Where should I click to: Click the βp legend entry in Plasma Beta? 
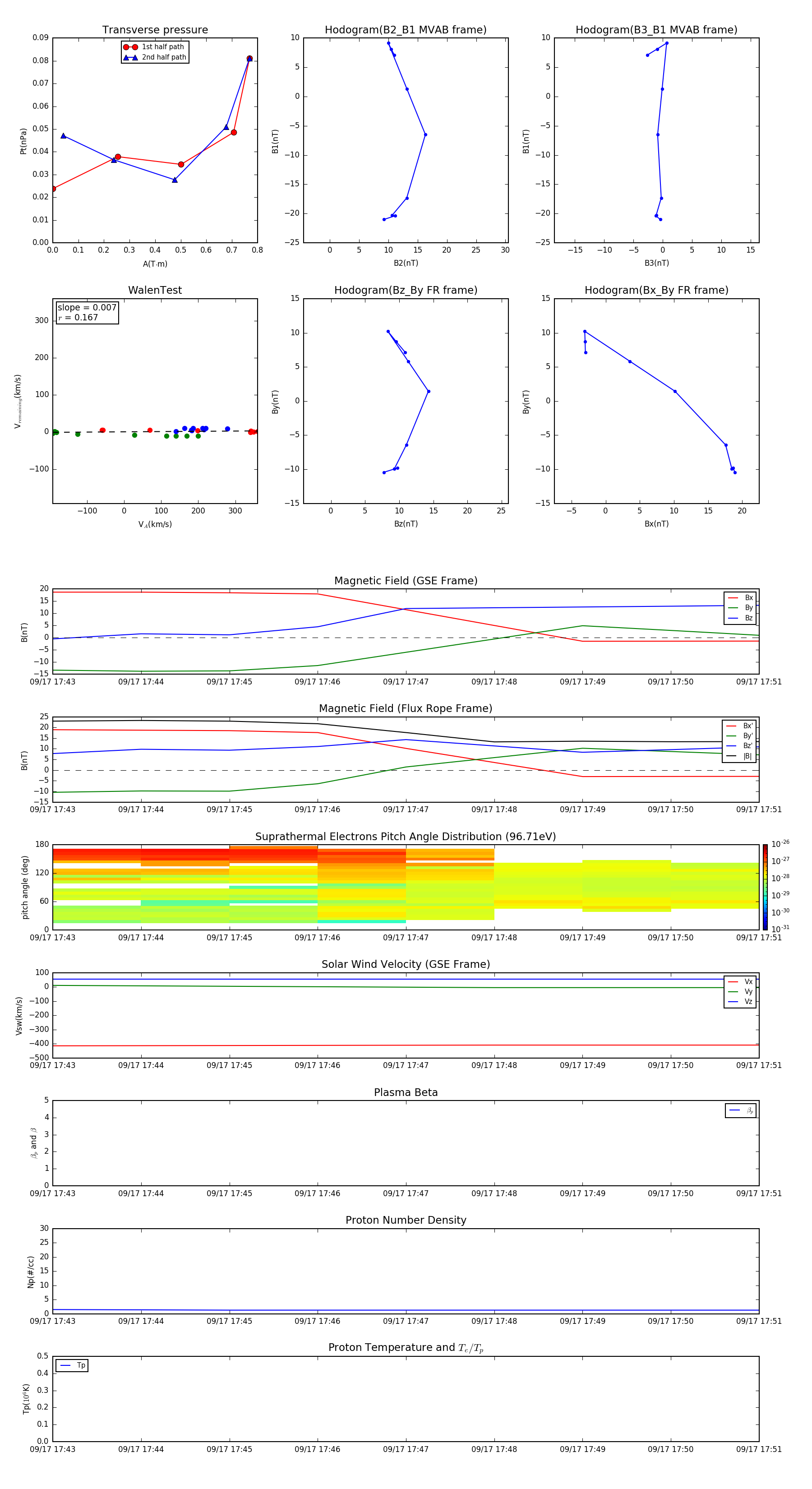coord(741,1110)
